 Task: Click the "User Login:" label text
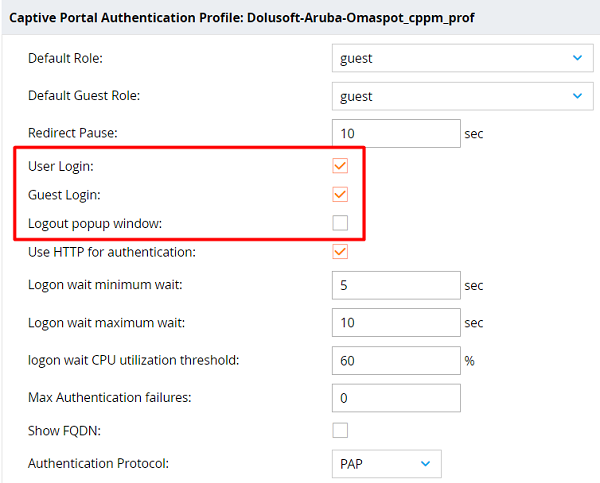coord(61,165)
